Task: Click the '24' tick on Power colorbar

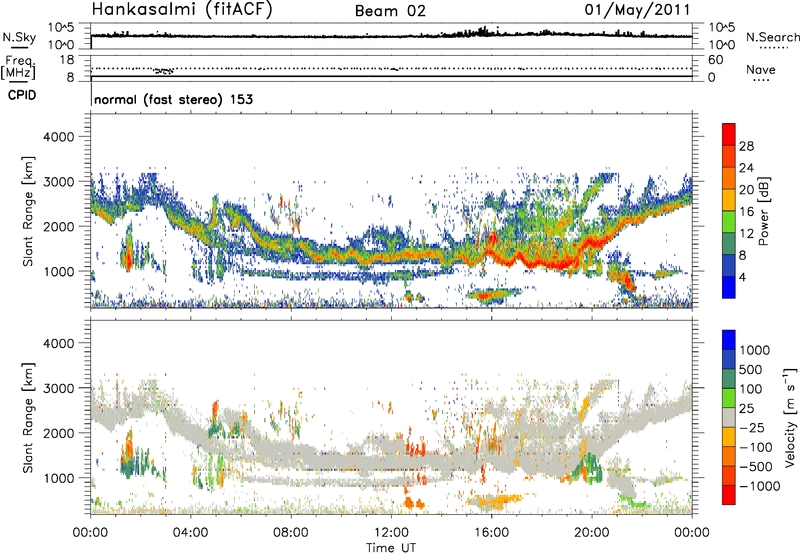Action: click(x=746, y=168)
